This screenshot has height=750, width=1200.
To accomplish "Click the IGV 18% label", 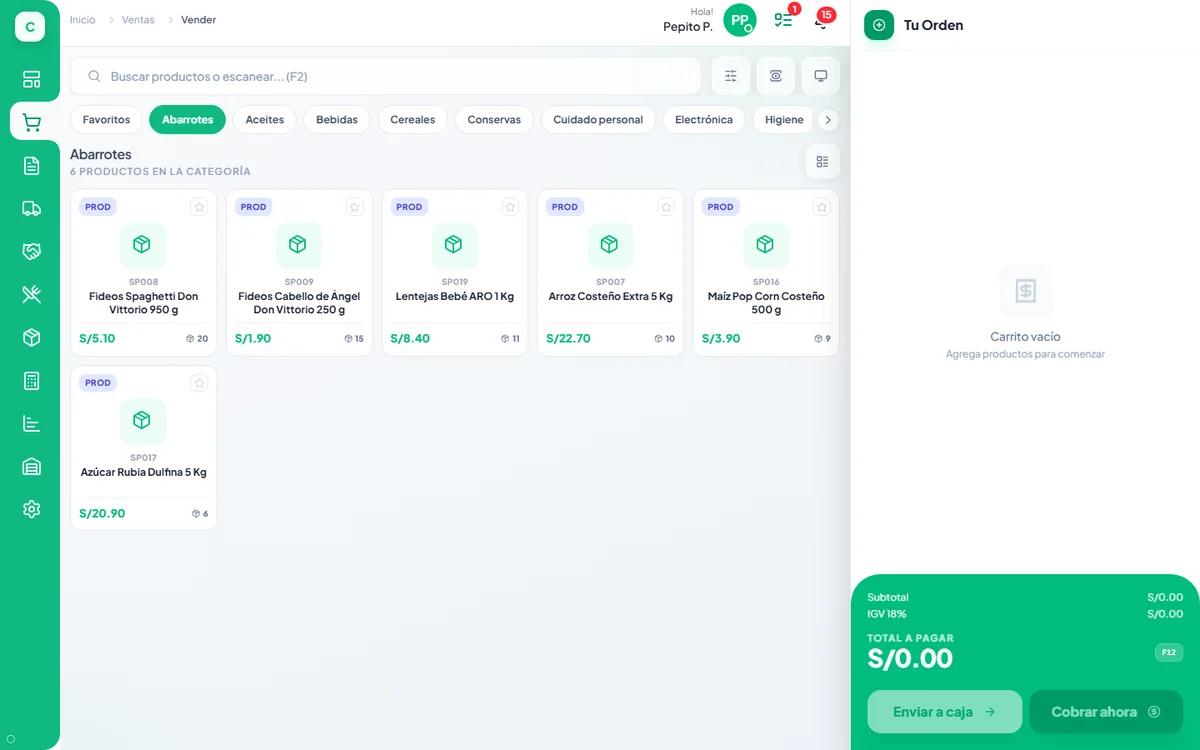I will point(886,614).
